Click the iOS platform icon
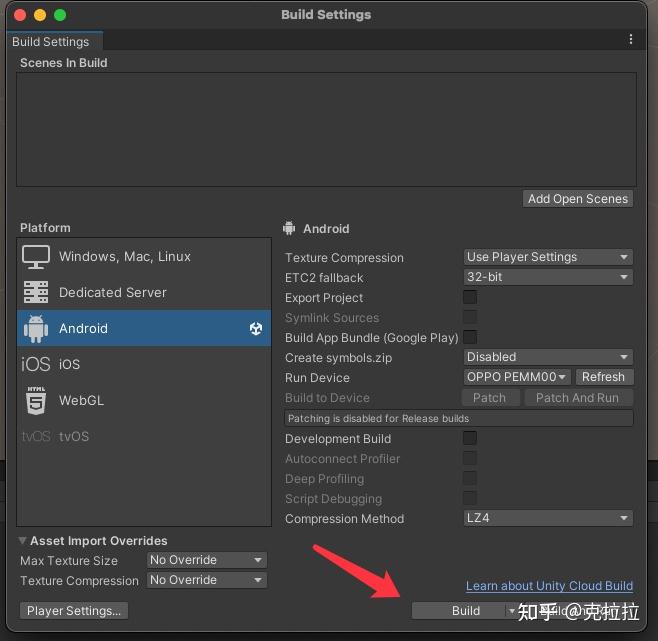This screenshot has width=658, height=641. click(36, 364)
